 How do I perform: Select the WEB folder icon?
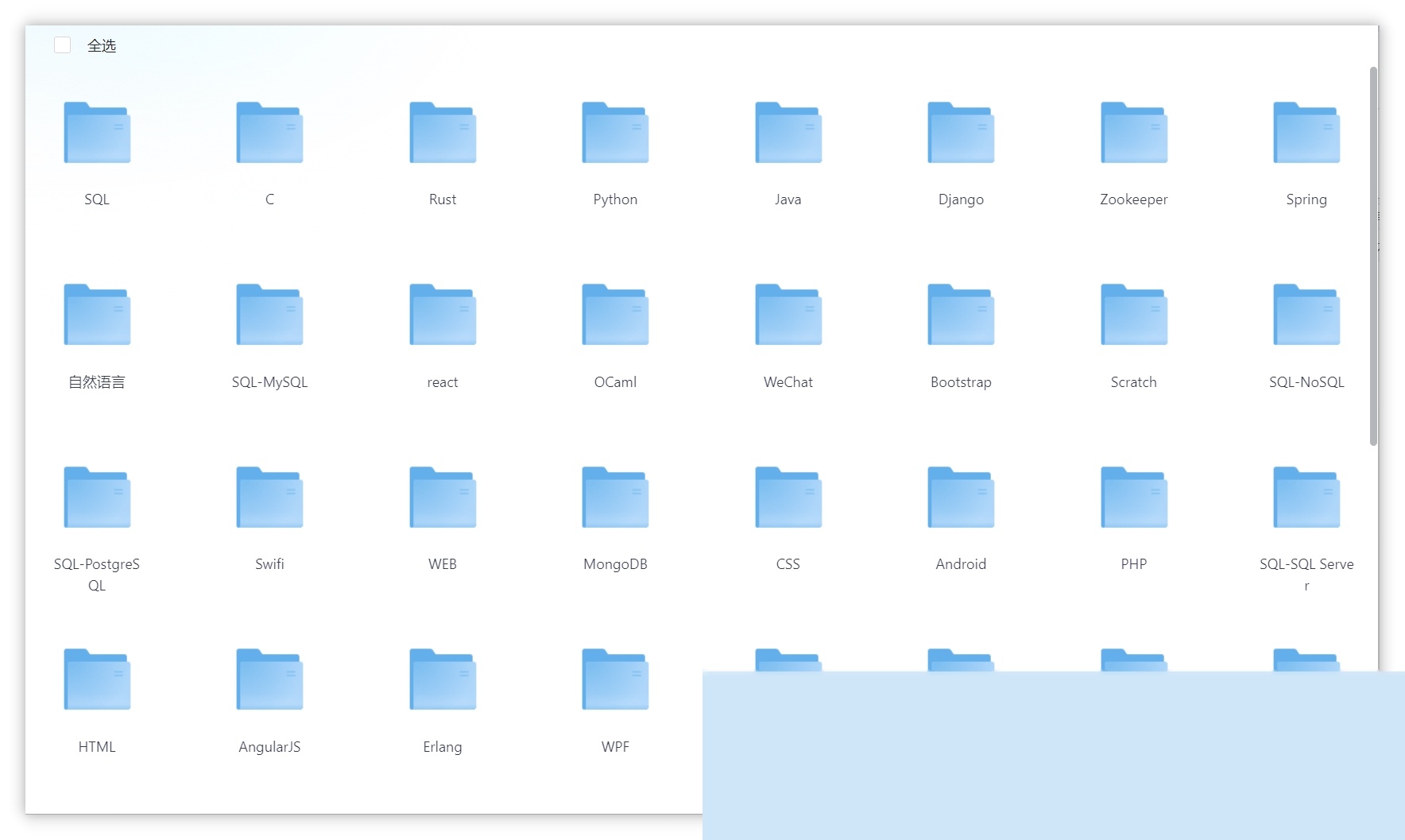(443, 497)
